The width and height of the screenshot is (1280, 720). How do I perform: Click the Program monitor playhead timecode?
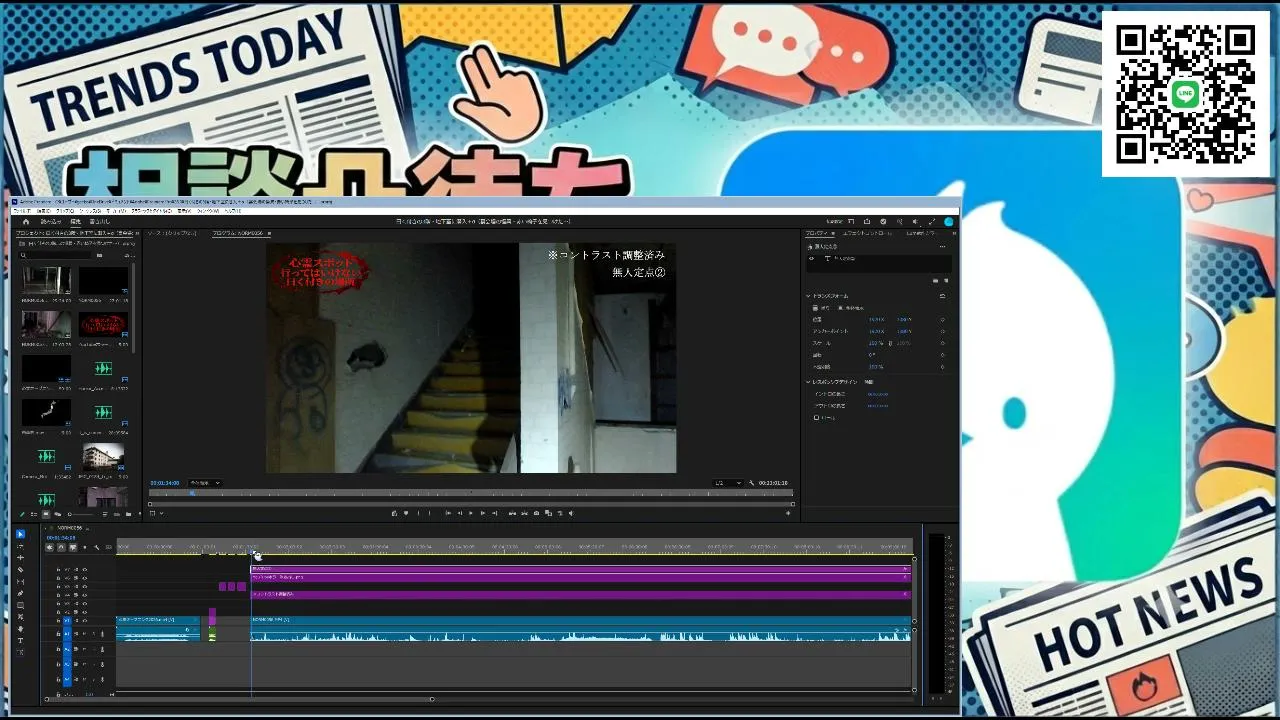(165, 483)
